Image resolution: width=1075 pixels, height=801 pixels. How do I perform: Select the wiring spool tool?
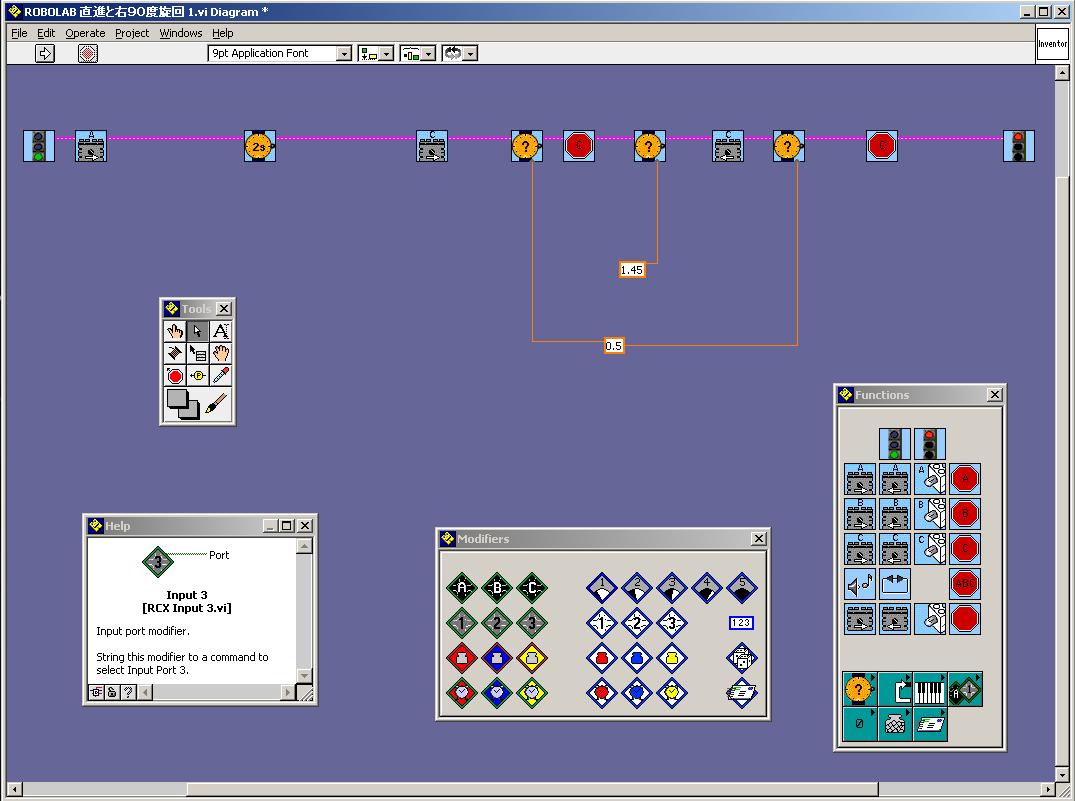click(175, 353)
